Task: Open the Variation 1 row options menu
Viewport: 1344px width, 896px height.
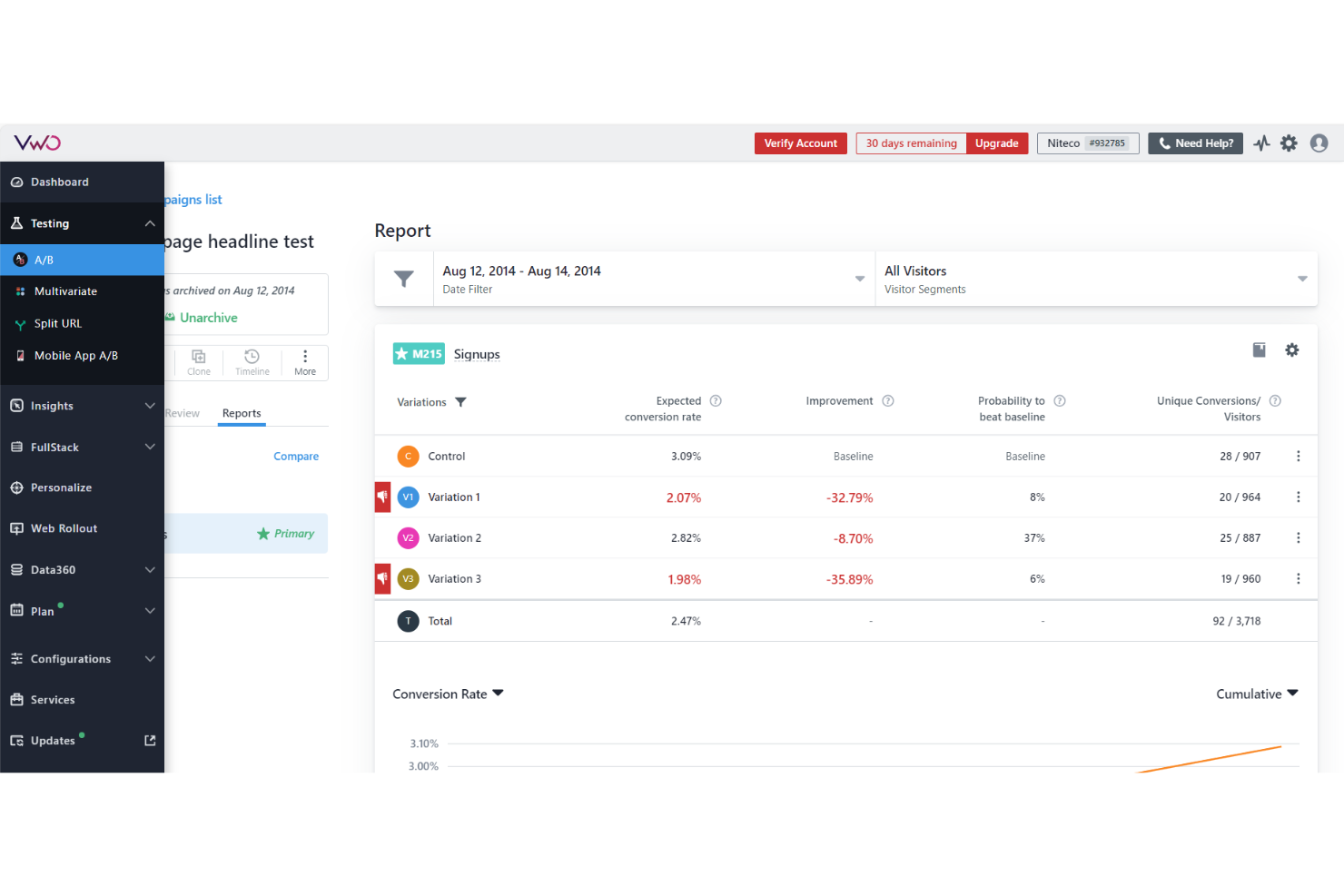Action: 1299,497
